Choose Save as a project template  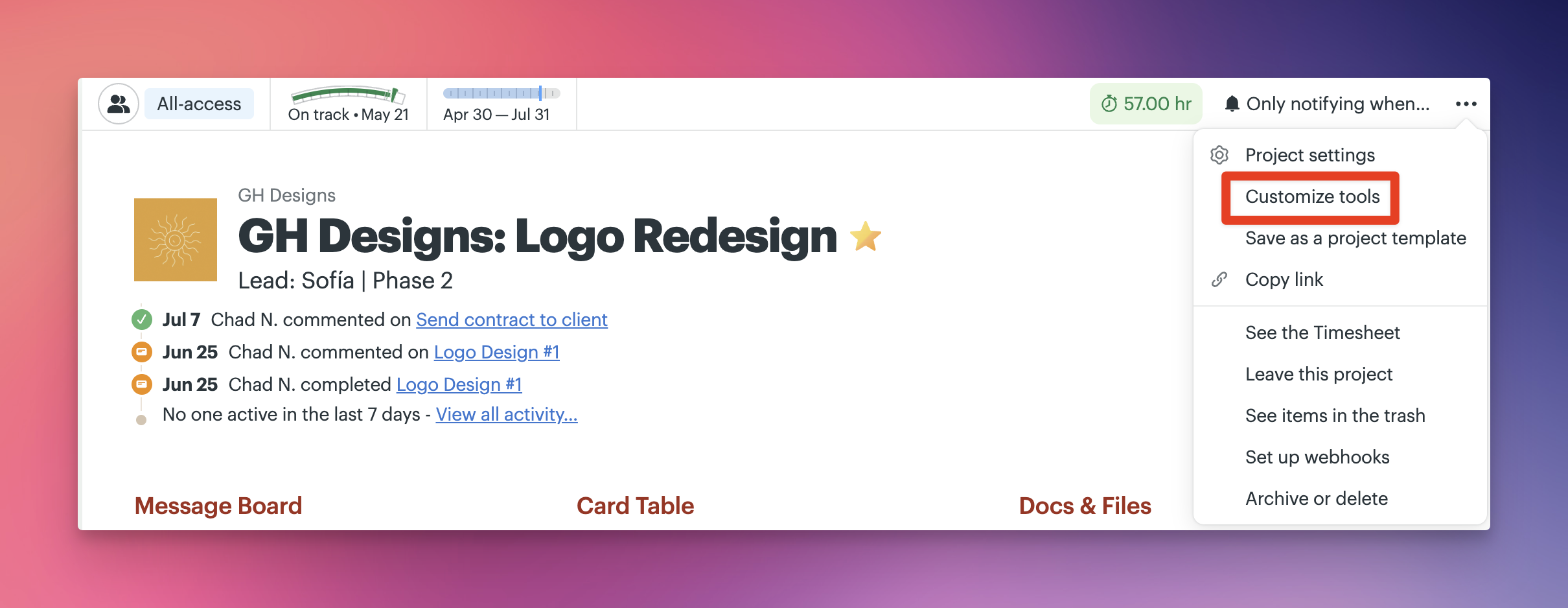point(1355,238)
